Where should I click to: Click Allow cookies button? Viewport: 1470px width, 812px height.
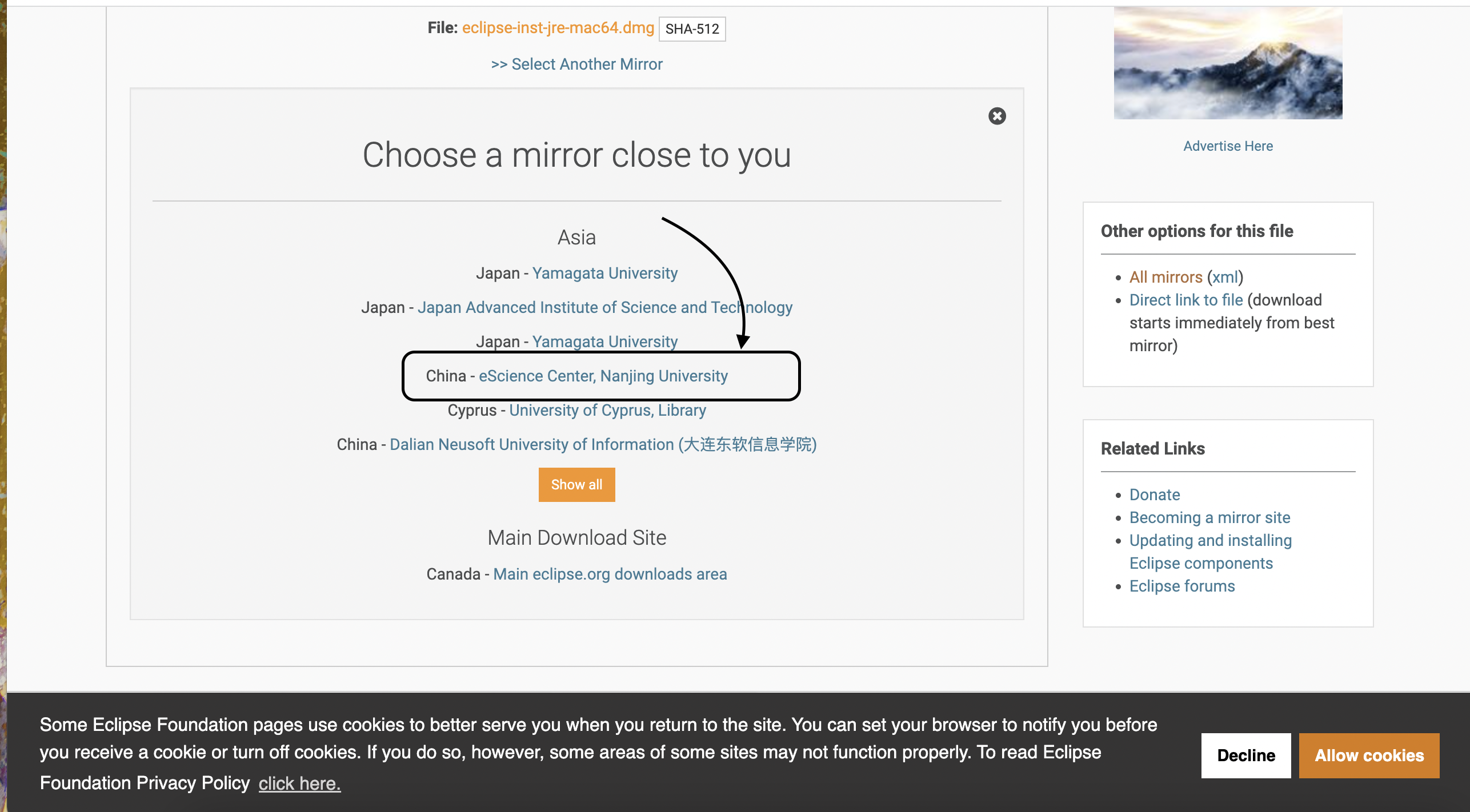[1369, 755]
